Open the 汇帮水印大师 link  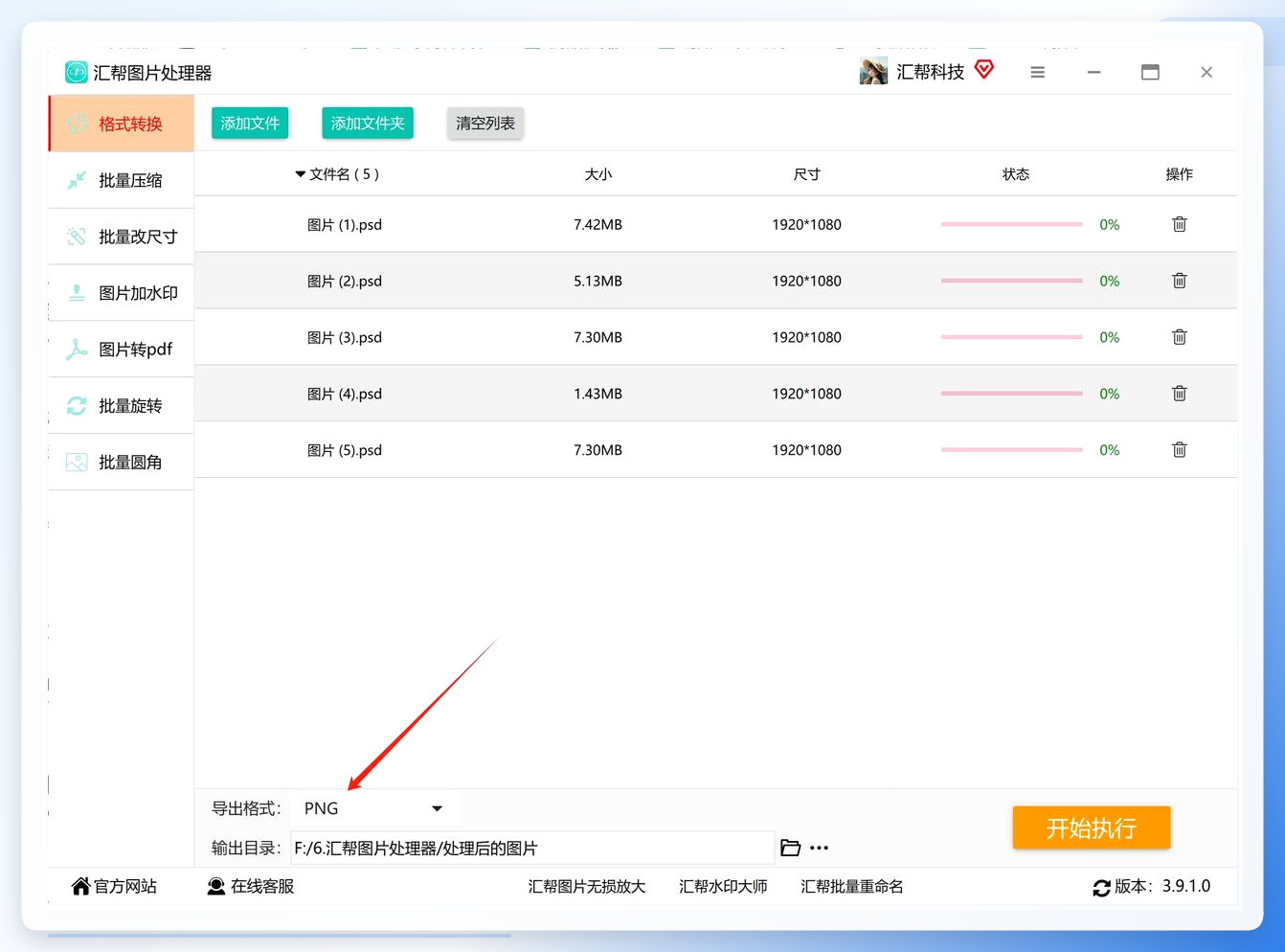723,887
